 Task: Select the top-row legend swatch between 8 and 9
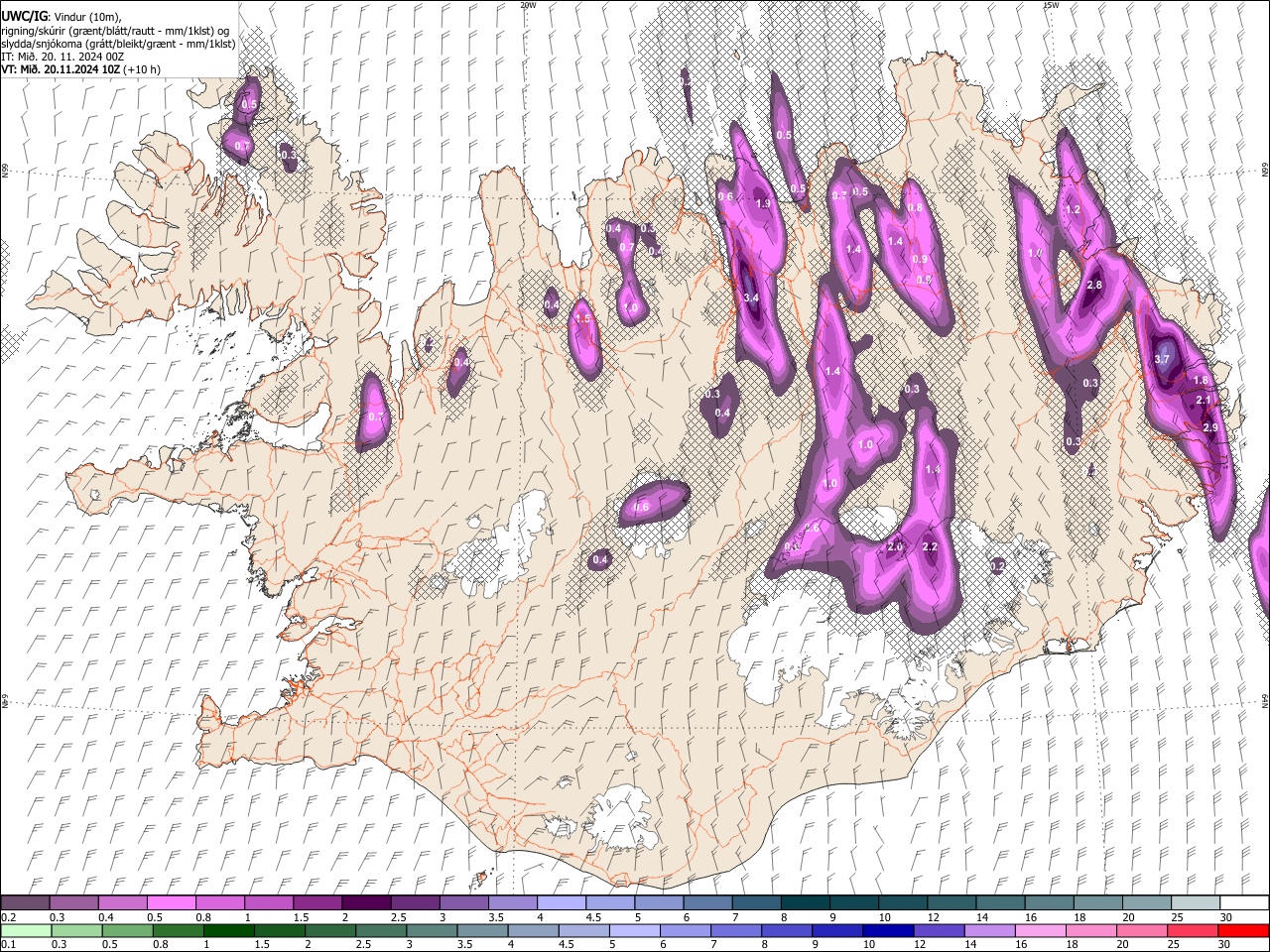806,903
